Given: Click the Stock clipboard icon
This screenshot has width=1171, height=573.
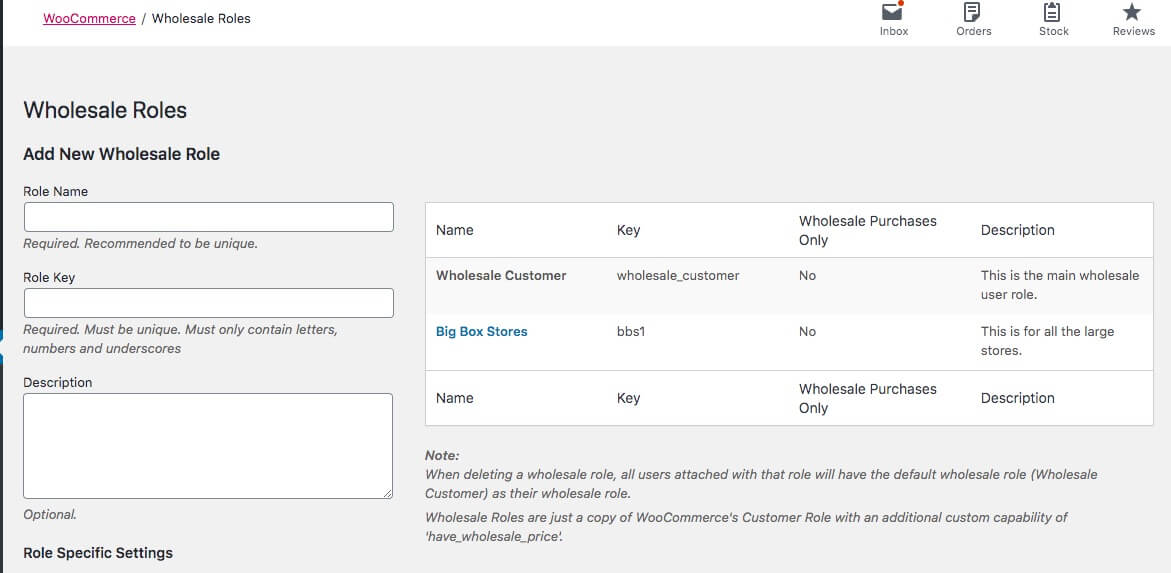Looking at the screenshot, I should point(1053,13).
